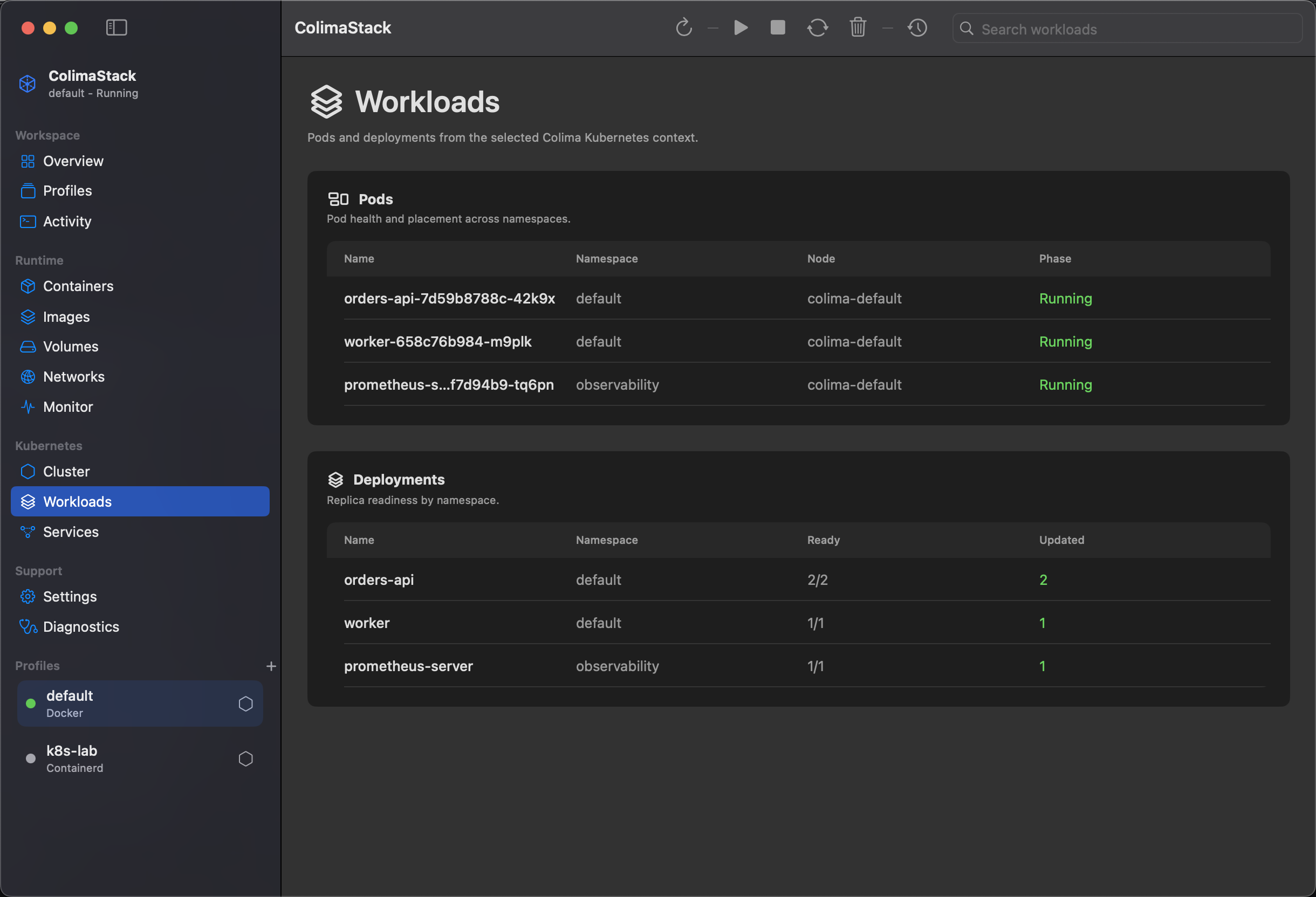Screen dimensions: 1316x897
Task: Click the Containers cube icon
Action: coord(27,286)
